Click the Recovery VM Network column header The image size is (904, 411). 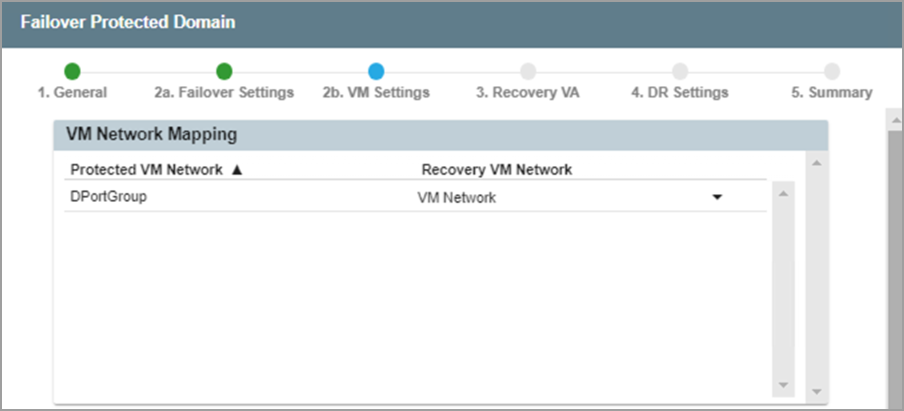pyautogui.click(x=497, y=170)
